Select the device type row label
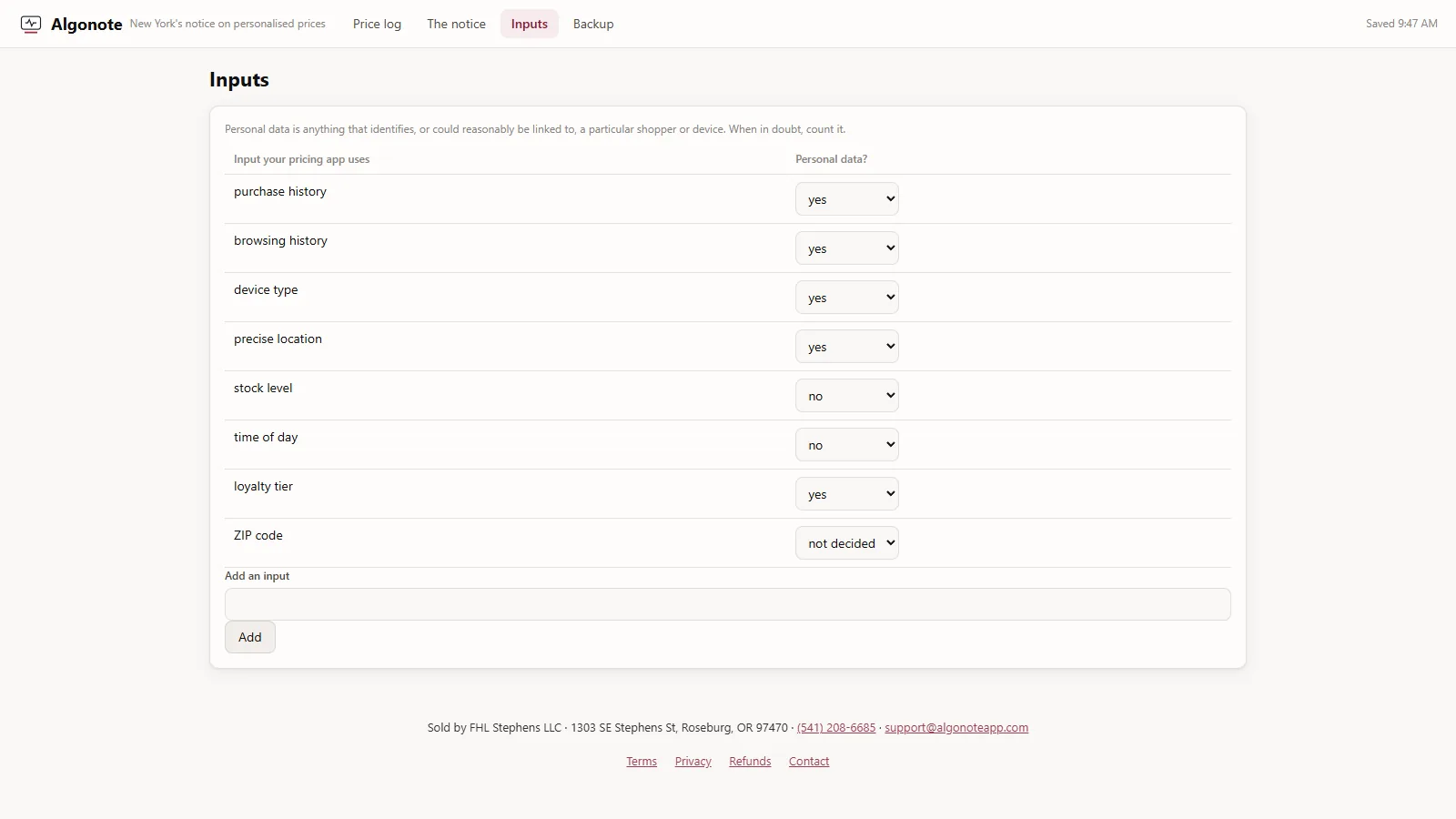Screen dimensions: 1456x819 [x=266, y=289]
